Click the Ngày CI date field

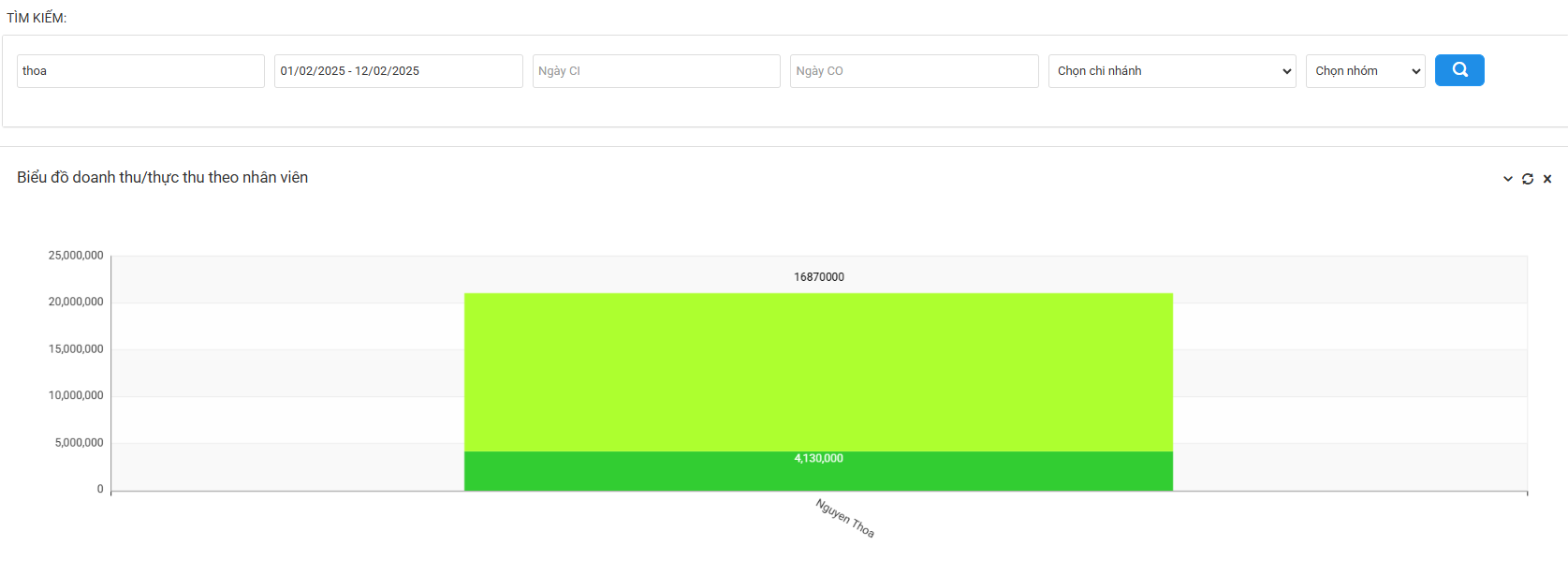click(656, 71)
